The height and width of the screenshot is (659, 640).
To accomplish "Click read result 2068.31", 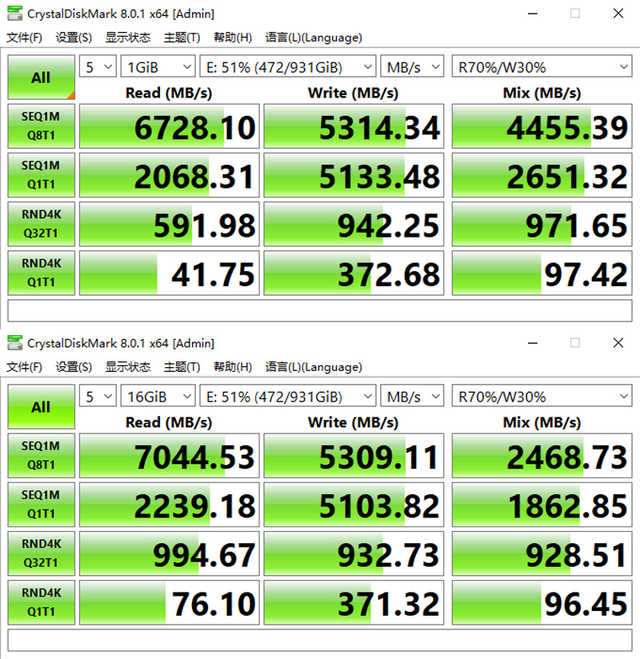I will coord(169,175).
